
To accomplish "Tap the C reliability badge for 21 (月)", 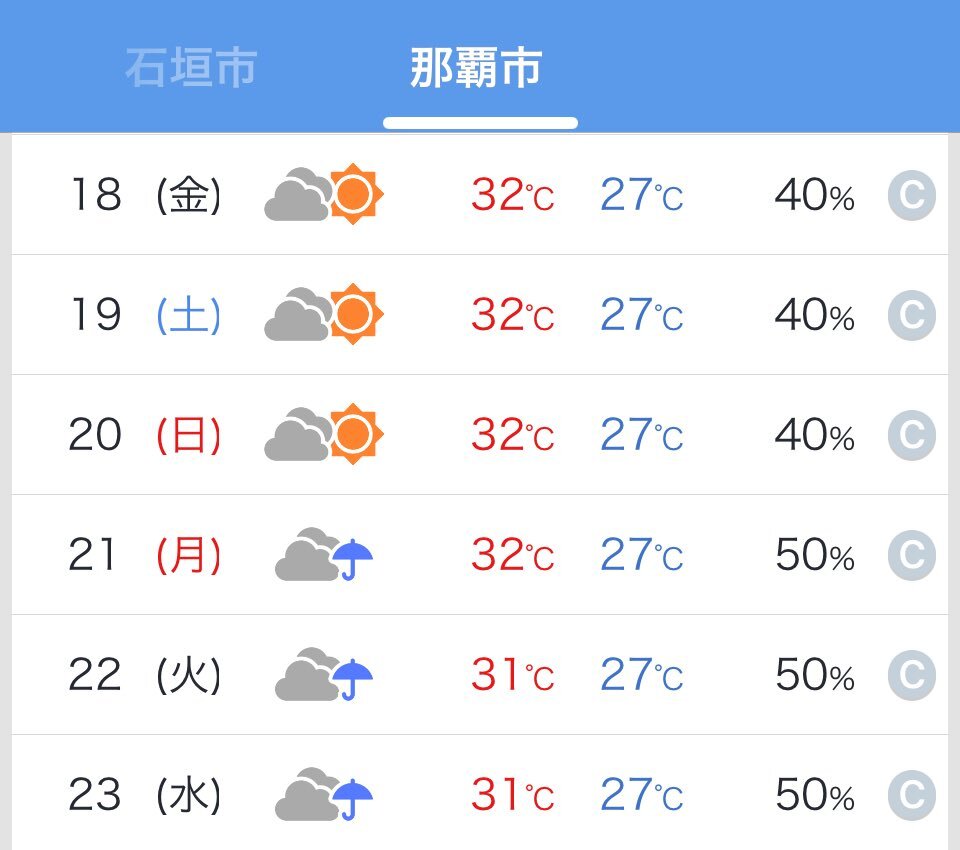I will pos(912,555).
